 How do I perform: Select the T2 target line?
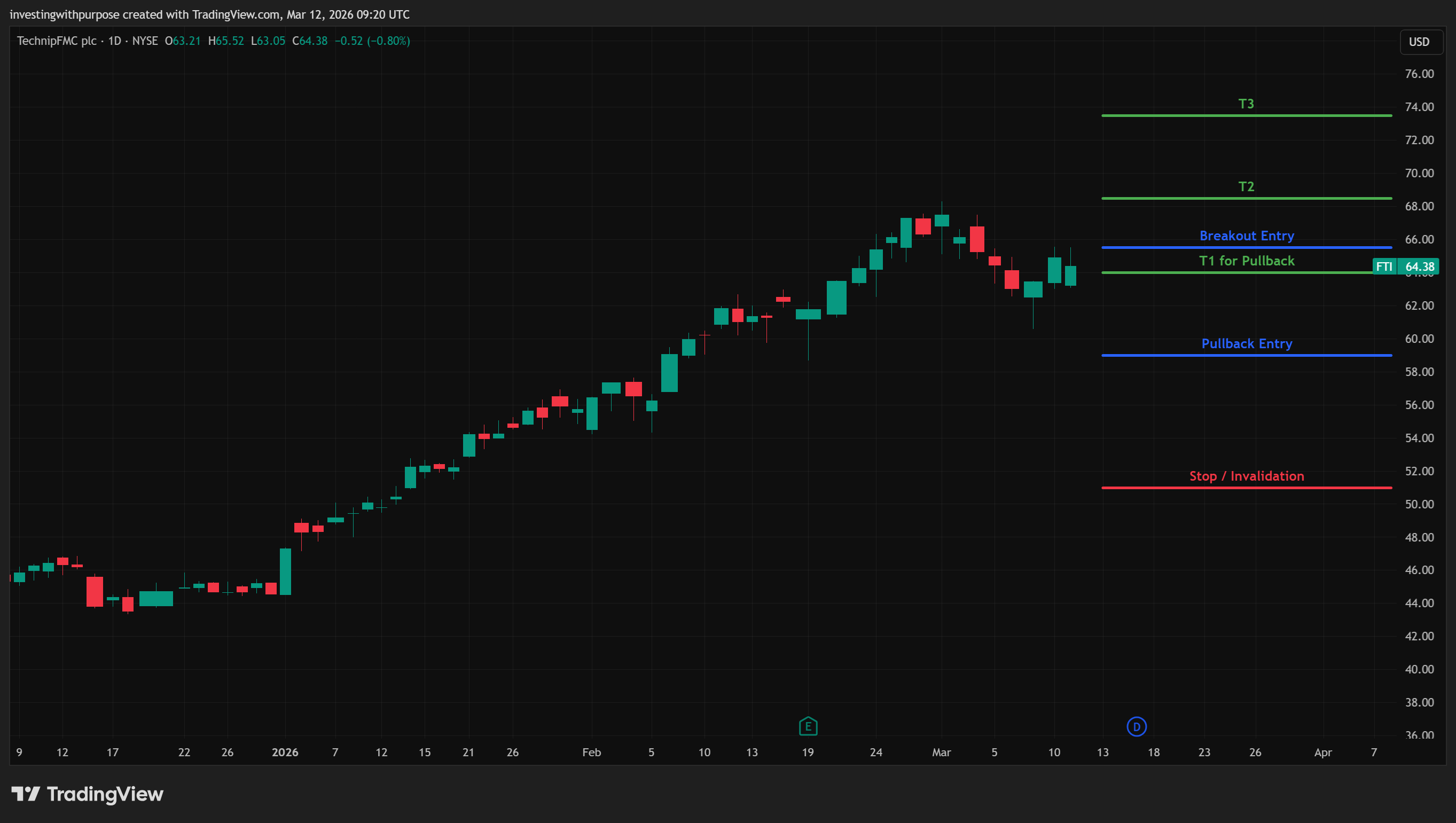tap(1246, 198)
